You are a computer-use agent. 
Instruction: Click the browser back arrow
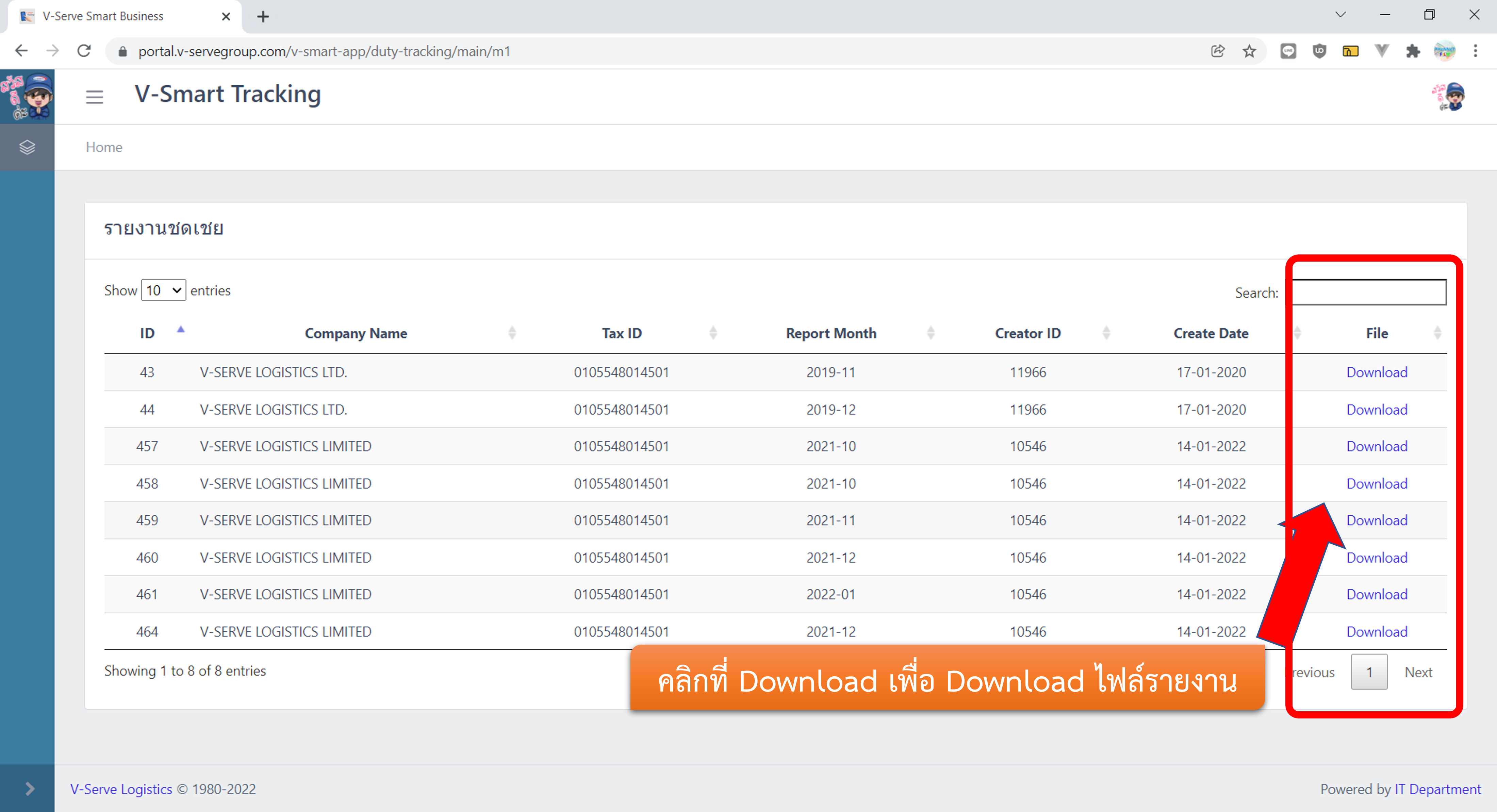coord(21,51)
